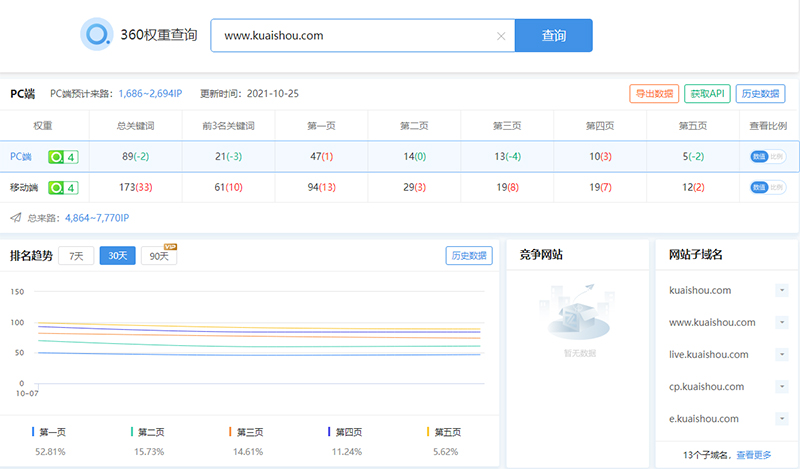The width and height of the screenshot is (800, 469).
Task: Toggle 第五页 legend item in chart
Action: coord(444,432)
